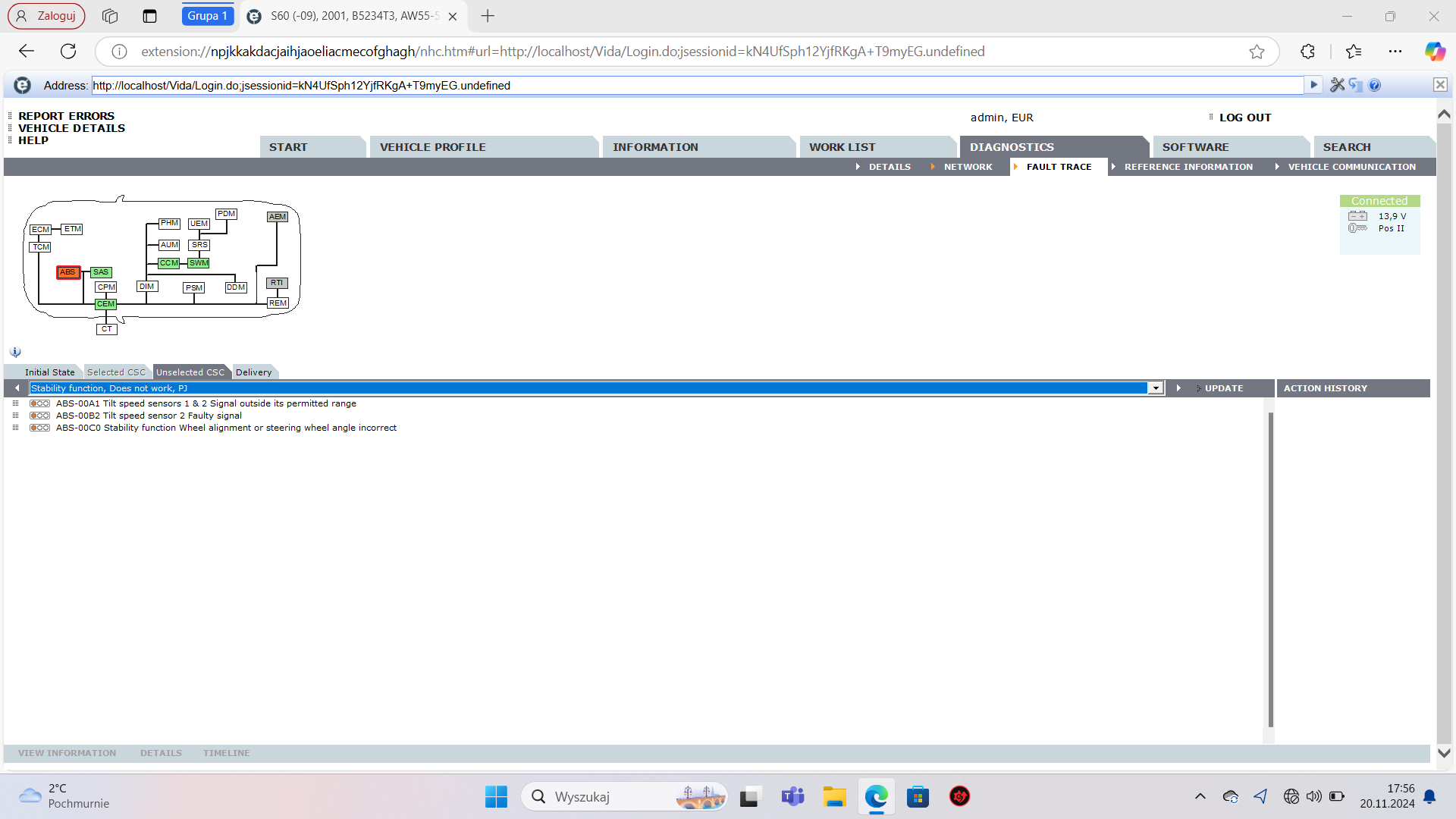Viewport: 1456px width, 819px height.
Task: Select the red ABS module node
Action: coord(67,272)
